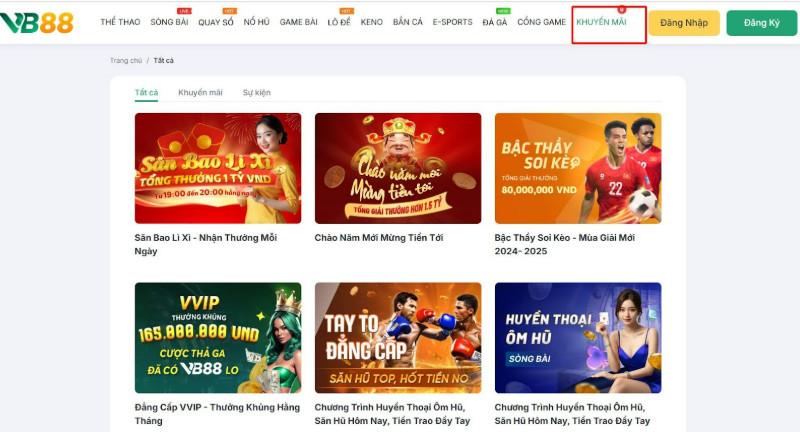The width and height of the screenshot is (800, 432).
Task: Switch to the Khuyến mãi tab
Action: [x=200, y=93]
